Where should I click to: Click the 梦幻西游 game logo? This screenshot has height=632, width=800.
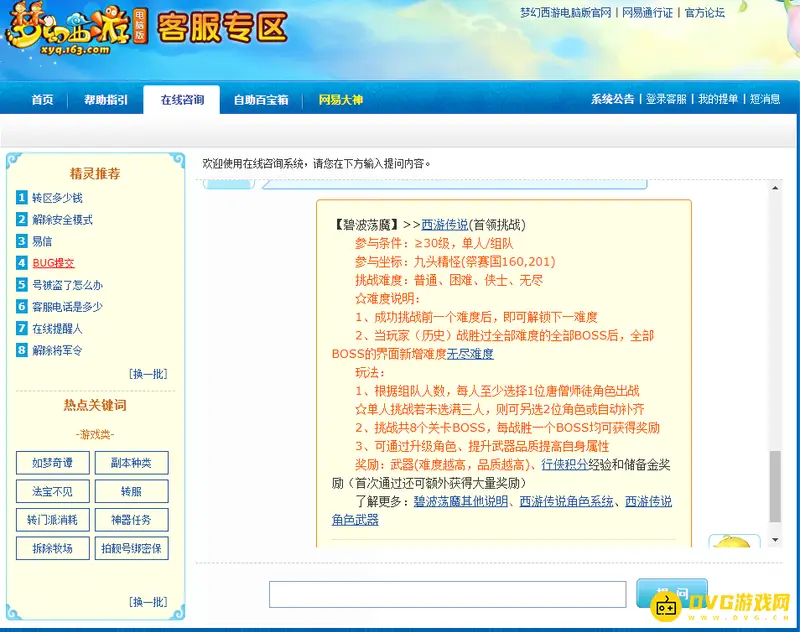(77, 30)
